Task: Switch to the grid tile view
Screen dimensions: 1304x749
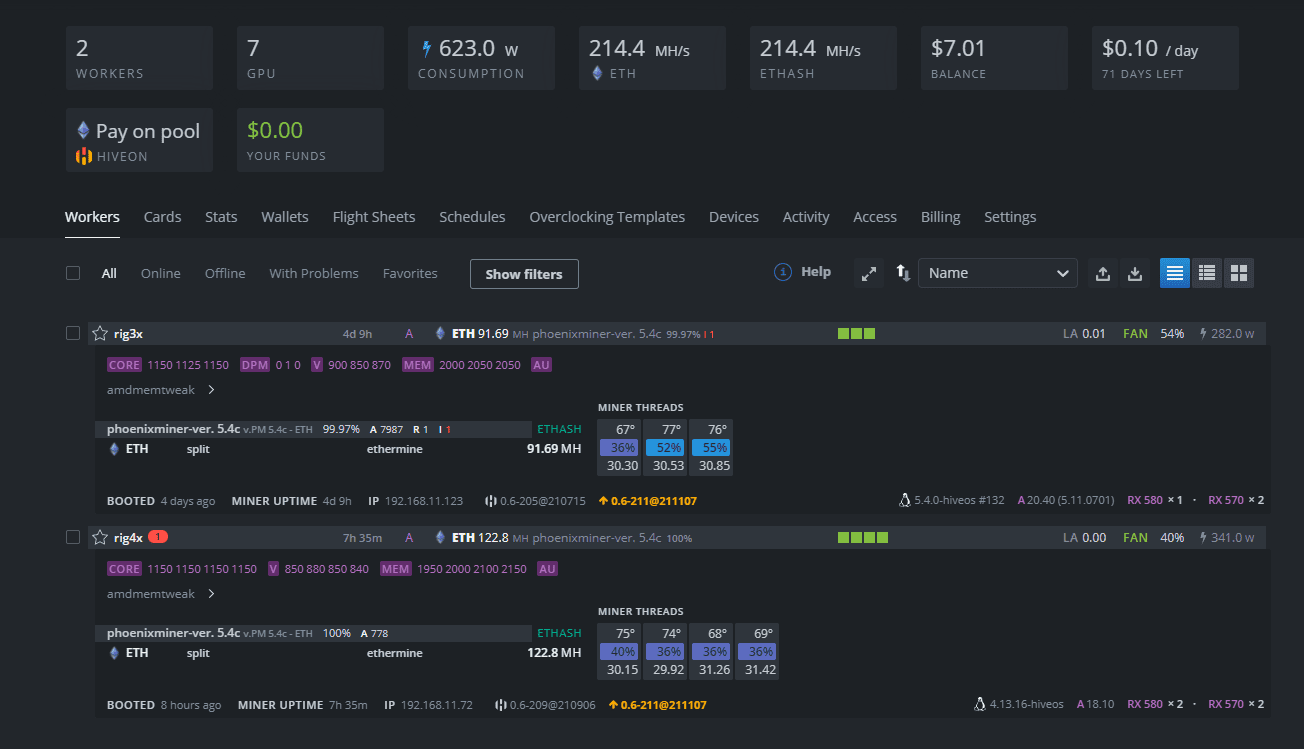Action: pos(1239,273)
